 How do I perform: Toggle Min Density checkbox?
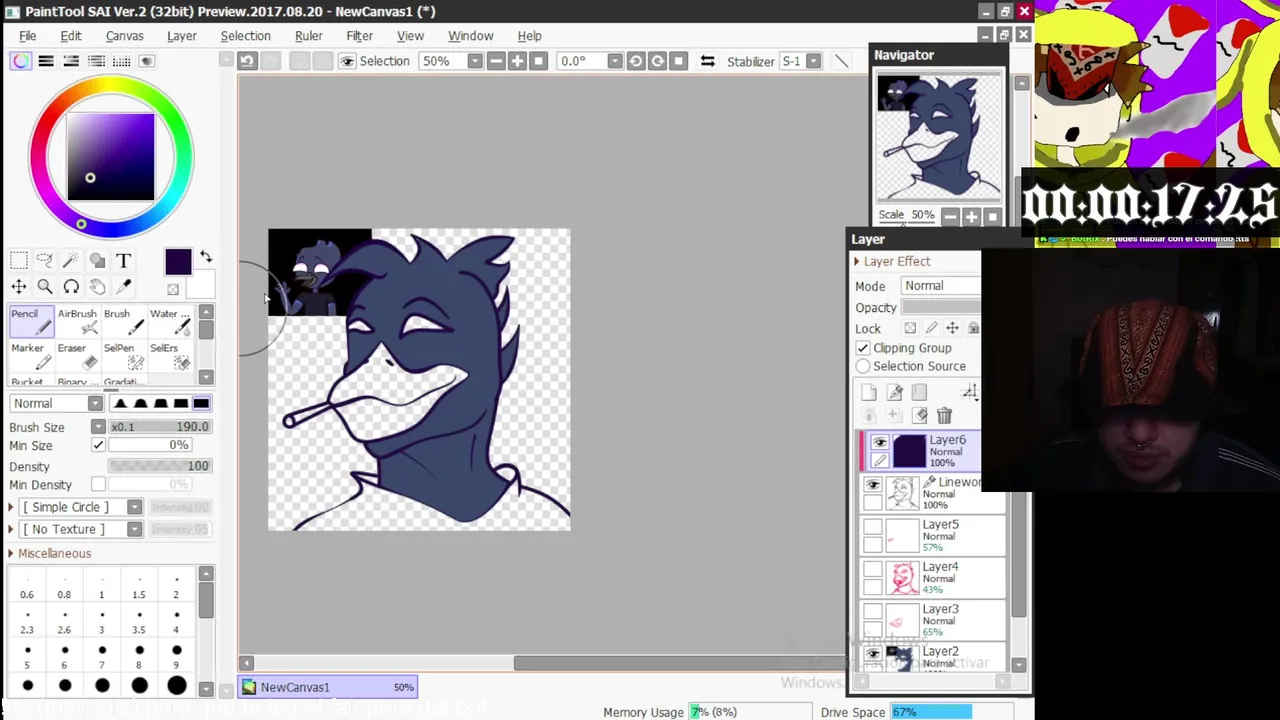point(98,485)
